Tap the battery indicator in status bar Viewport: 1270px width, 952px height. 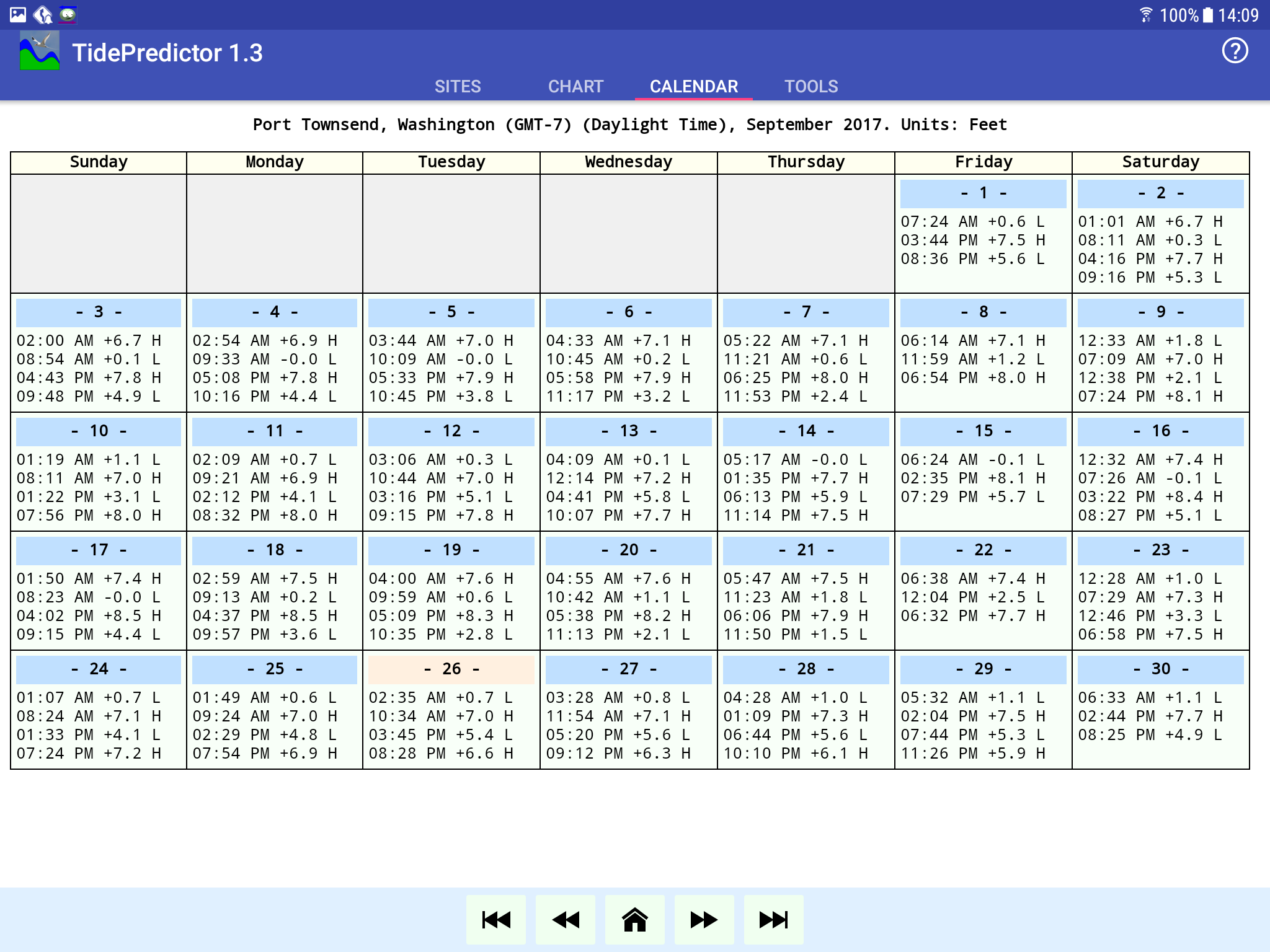click(x=1208, y=15)
